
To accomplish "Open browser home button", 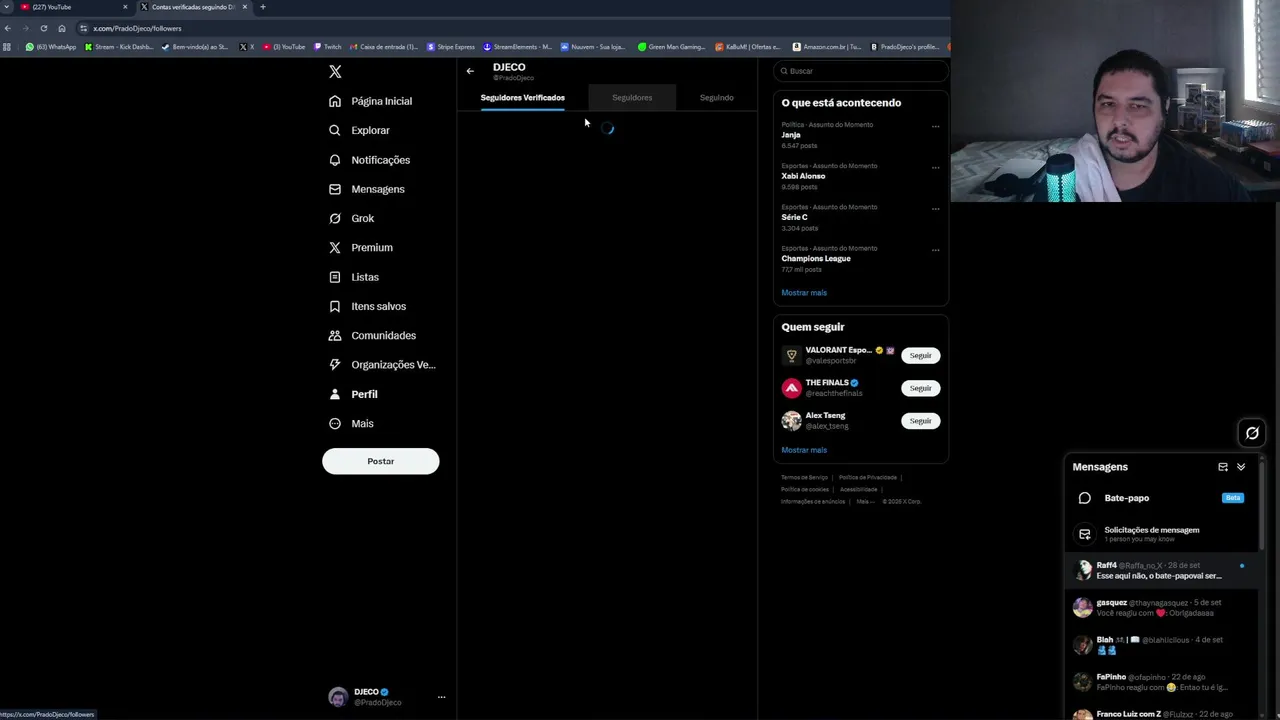I will (62, 28).
